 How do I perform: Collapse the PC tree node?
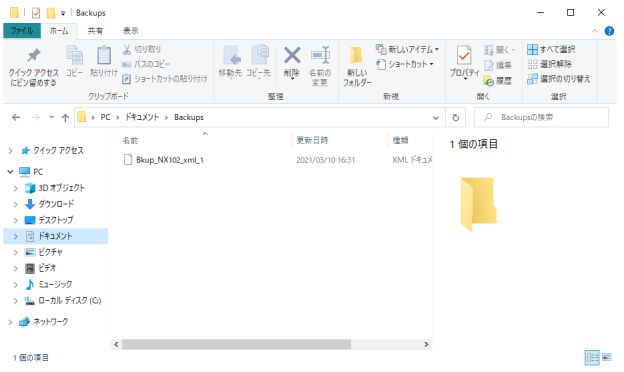click(10, 172)
